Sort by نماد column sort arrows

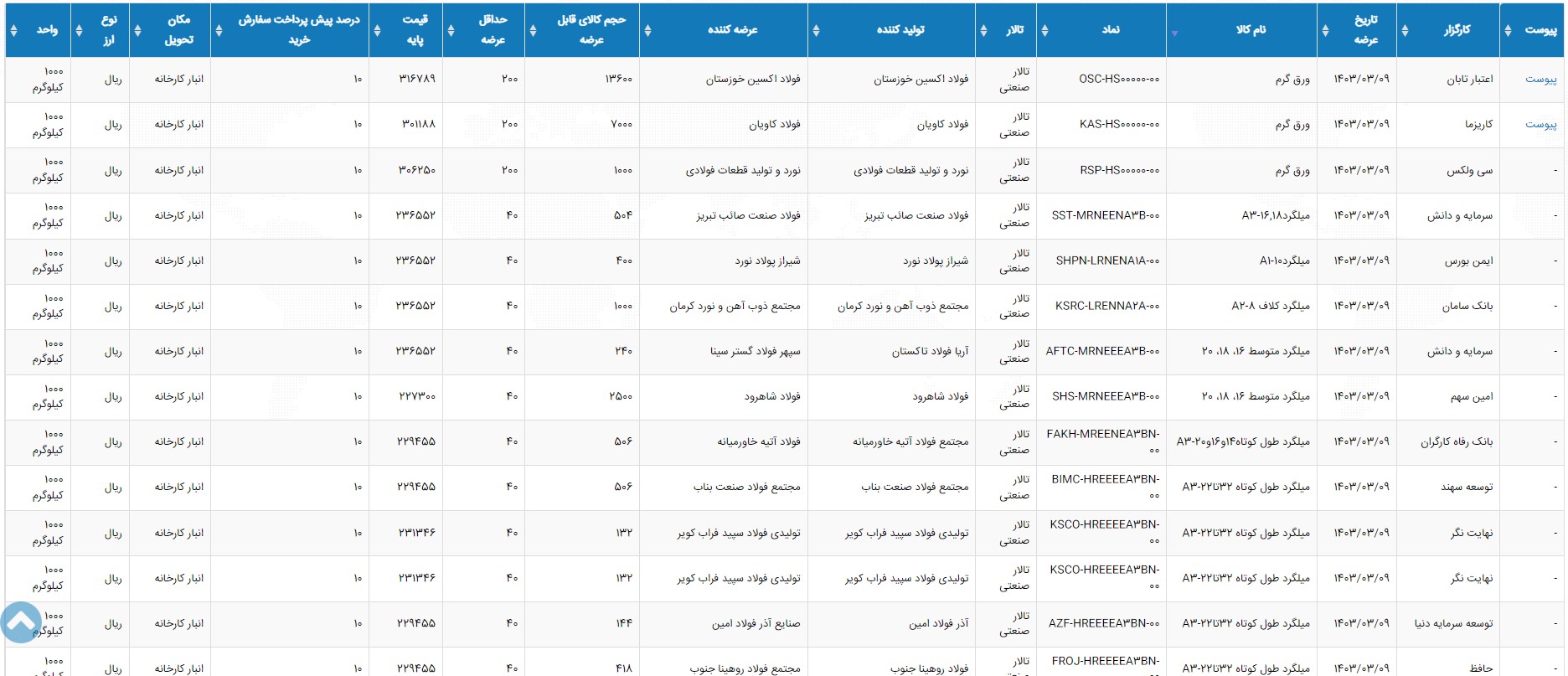tap(1044, 30)
